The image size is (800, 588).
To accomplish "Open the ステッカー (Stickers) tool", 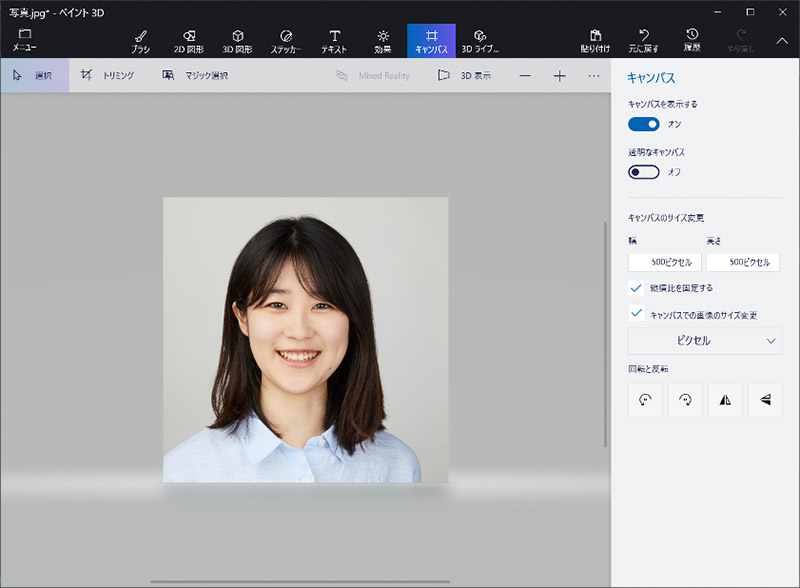I will 286,40.
